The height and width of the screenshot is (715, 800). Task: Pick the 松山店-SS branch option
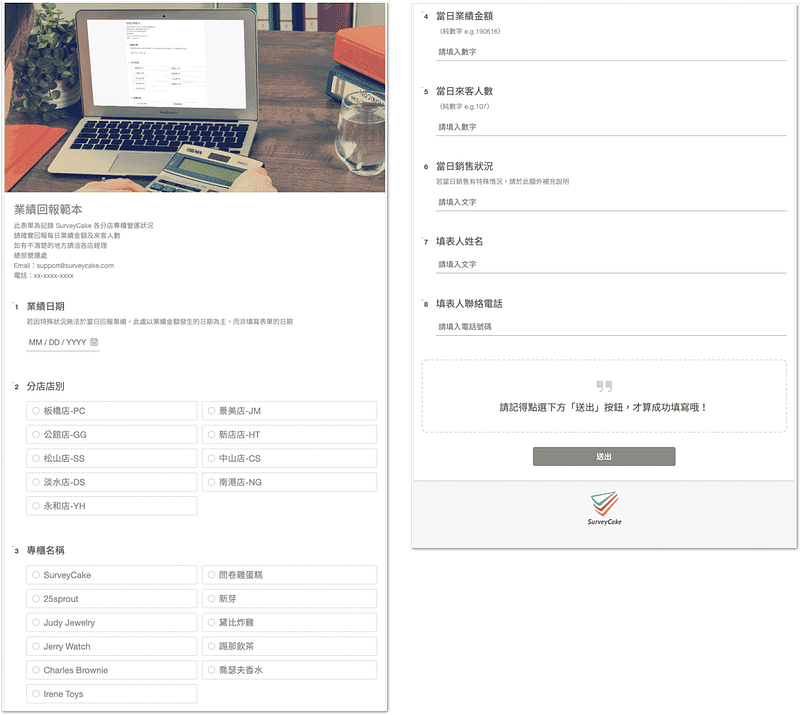pos(112,458)
